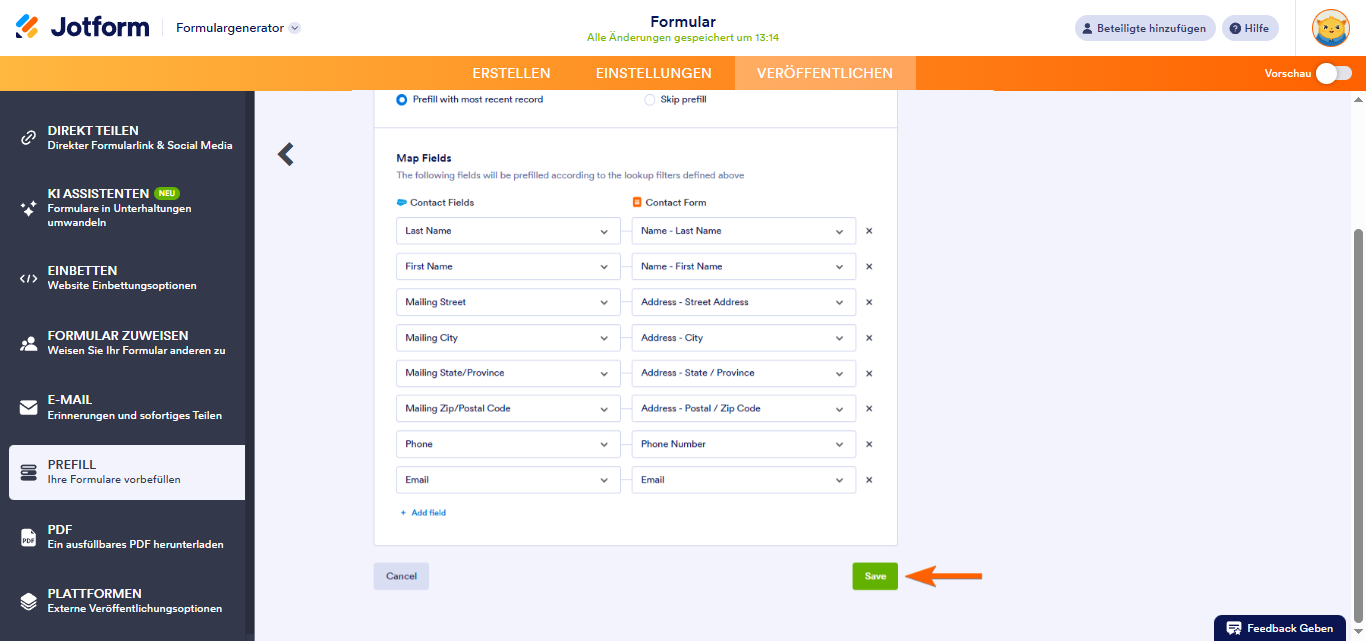The height and width of the screenshot is (641, 1366).
Task: Select the Skip prefill option
Action: (x=650, y=100)
